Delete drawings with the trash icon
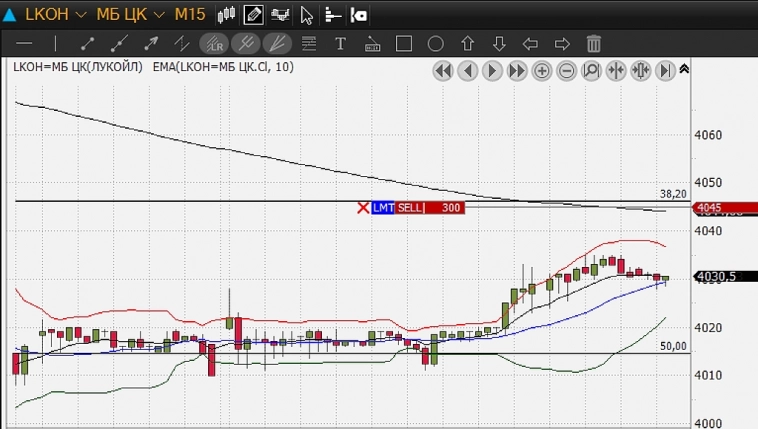 click(x=594, y=44)
